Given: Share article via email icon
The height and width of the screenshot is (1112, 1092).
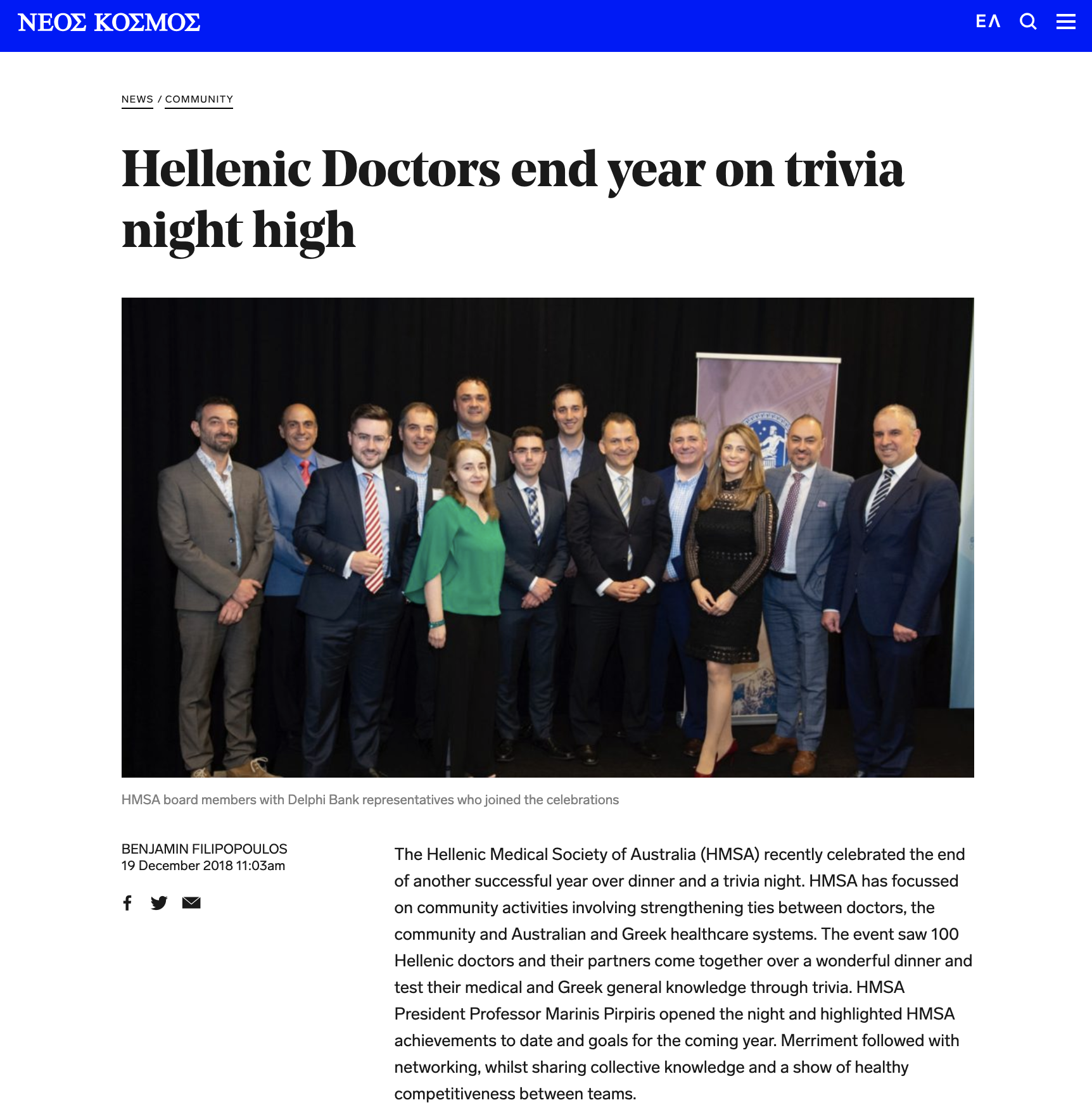Looking at the screenshot, I should pyautogui.click(x=191, y=903).
